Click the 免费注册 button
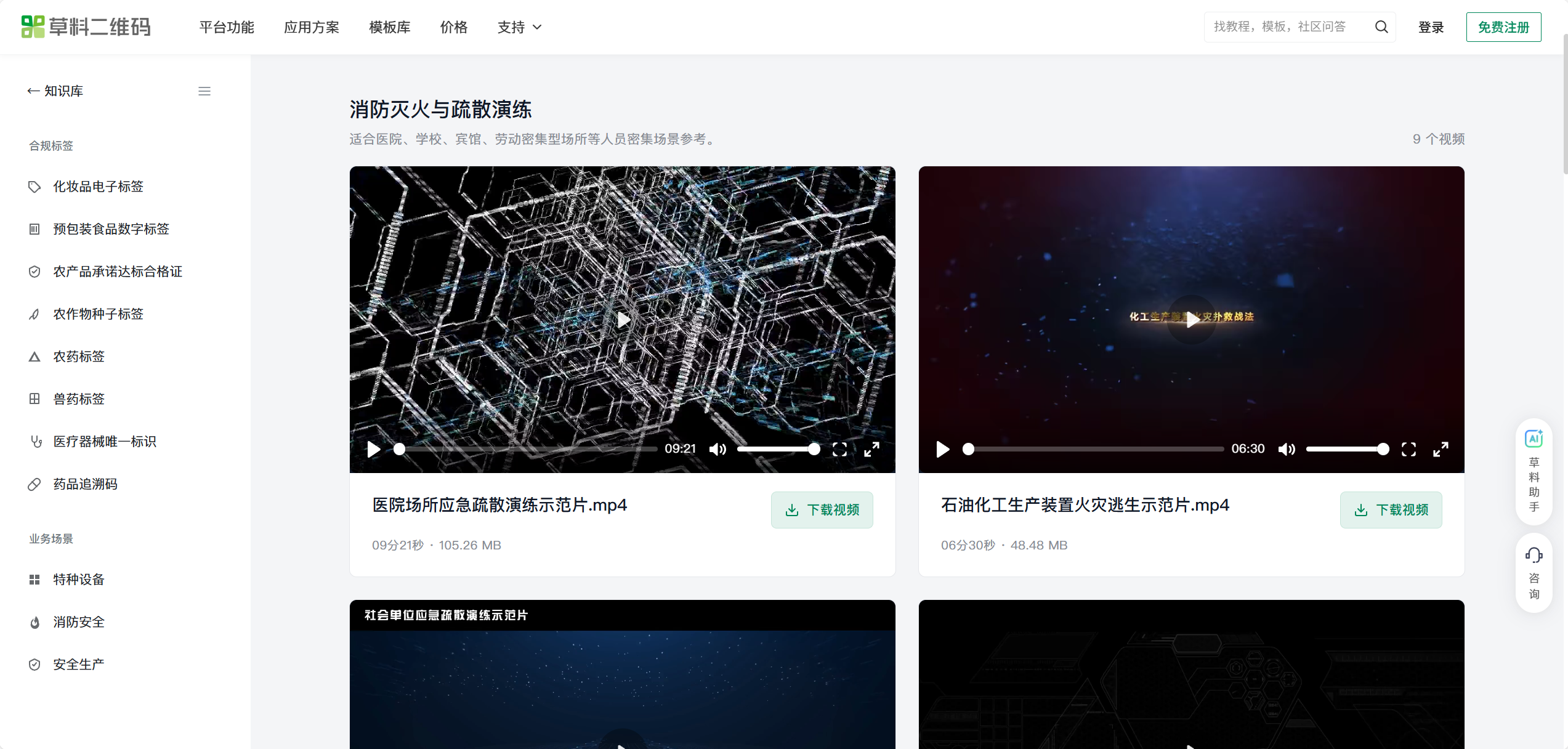Image resolution: width=1568 pixels, height=749 pixels. click(1503, 27)
